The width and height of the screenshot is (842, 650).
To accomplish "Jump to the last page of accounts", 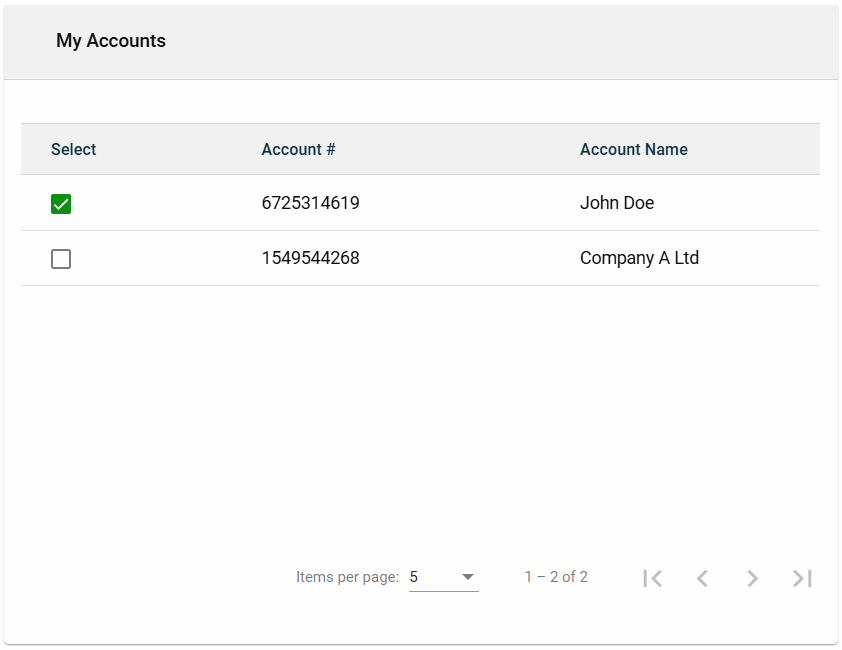I will [x=802, y=578].
